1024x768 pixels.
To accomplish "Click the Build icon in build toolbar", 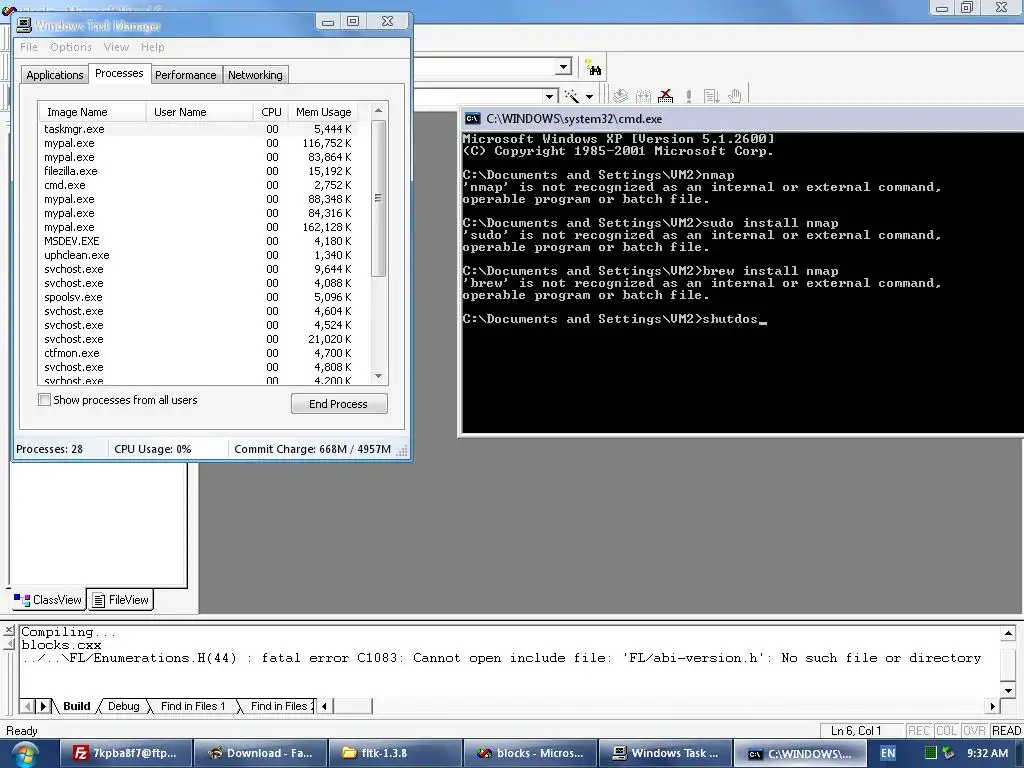I will coord(643,96).
